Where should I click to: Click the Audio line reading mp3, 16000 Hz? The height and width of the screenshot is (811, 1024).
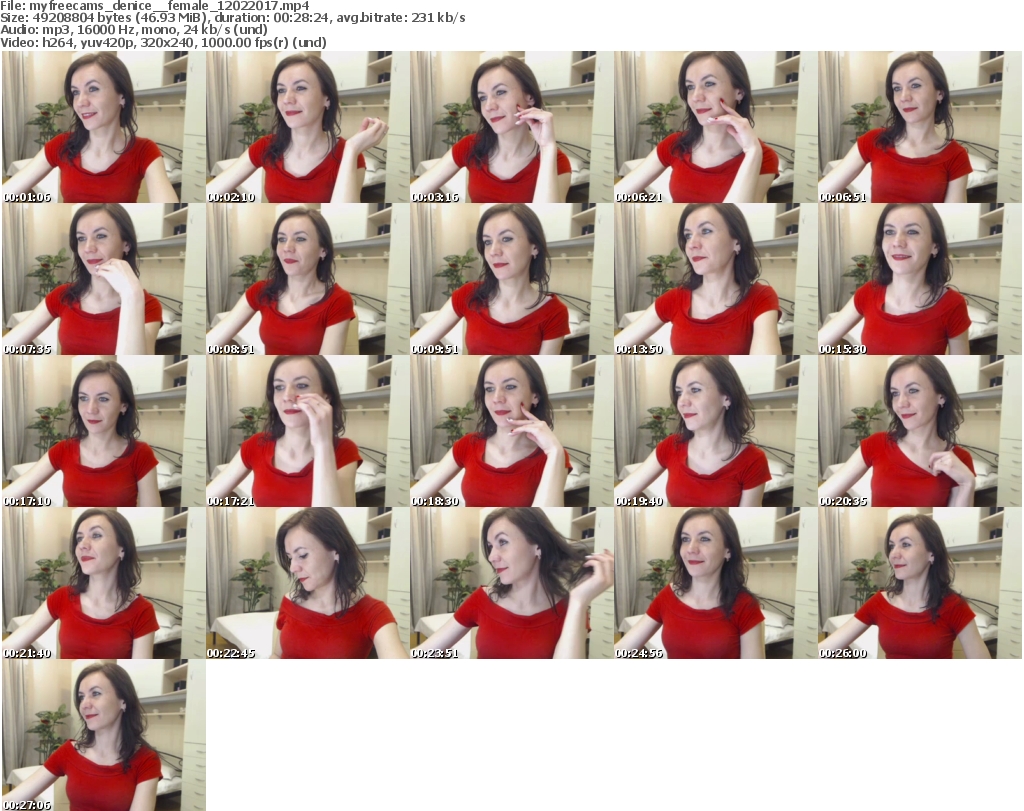[x=134, y=30]
